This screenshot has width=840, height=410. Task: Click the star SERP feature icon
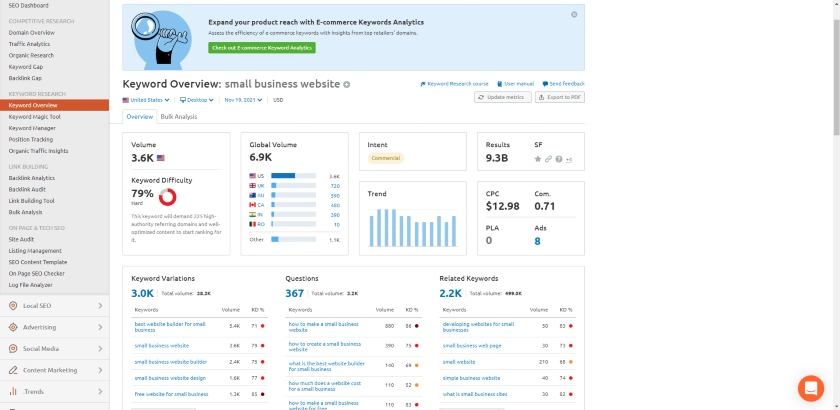tap(538, 159)
